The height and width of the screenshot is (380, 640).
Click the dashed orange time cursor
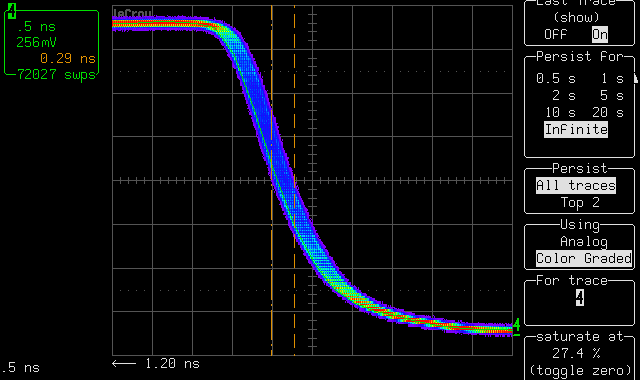[295, 180]
